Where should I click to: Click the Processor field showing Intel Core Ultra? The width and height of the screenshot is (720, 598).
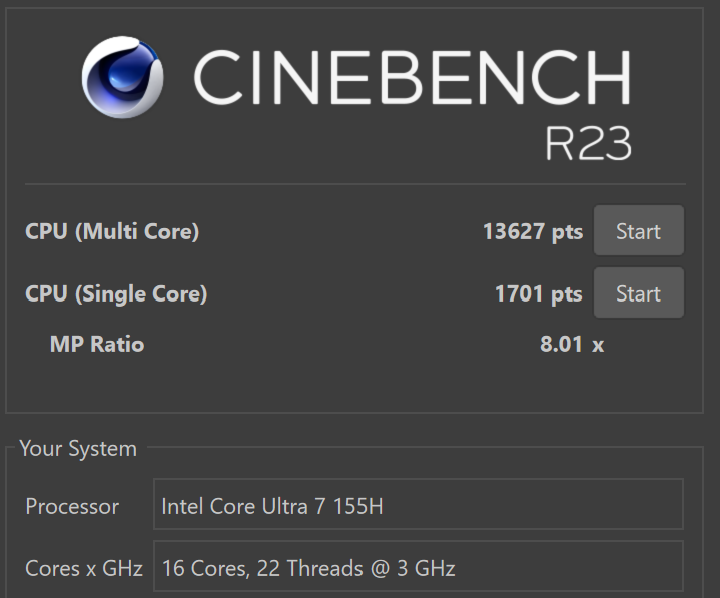click(418, 506)
